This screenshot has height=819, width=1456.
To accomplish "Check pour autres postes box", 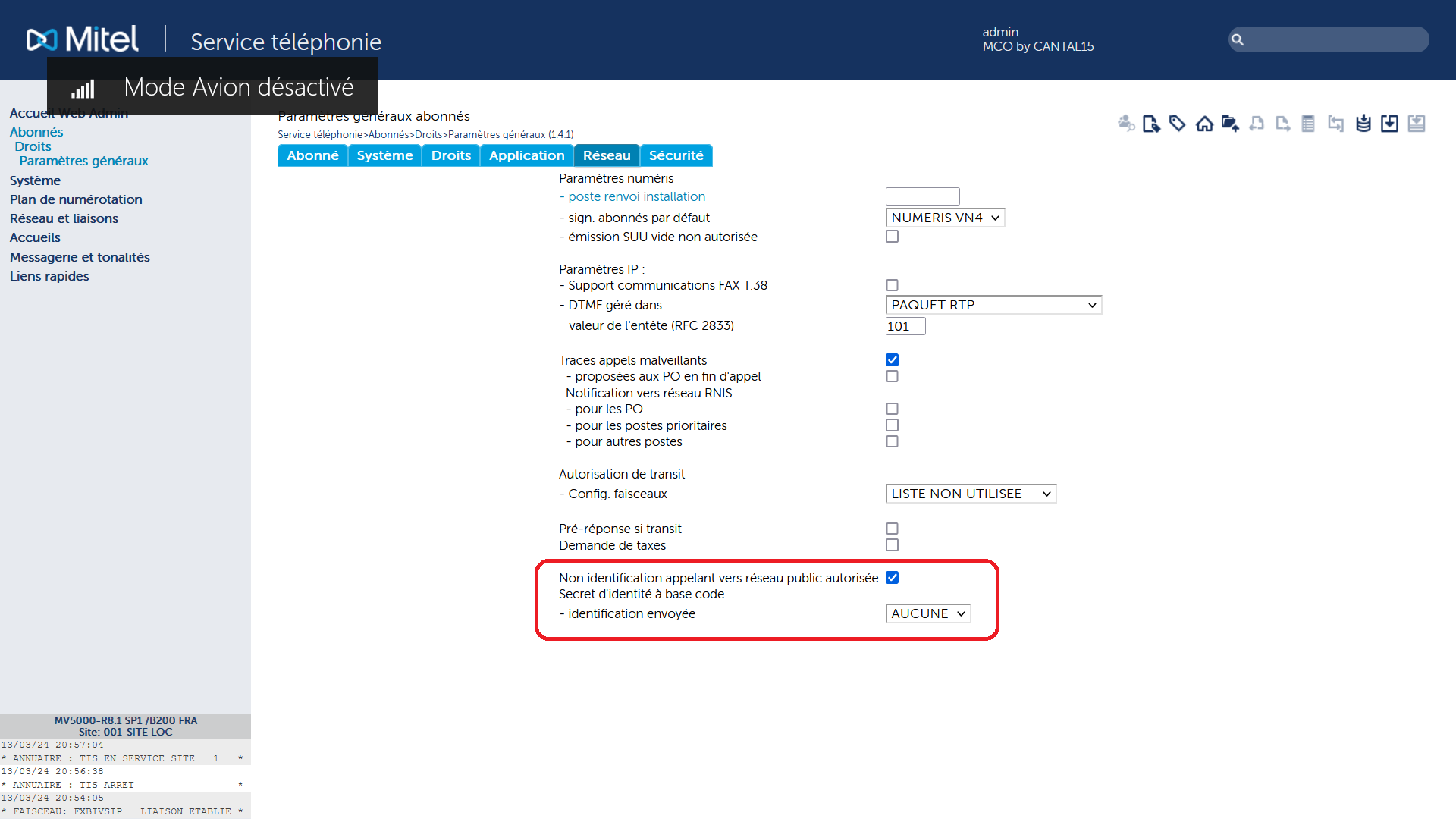I will pyautogui.click(x=893, y=441).
